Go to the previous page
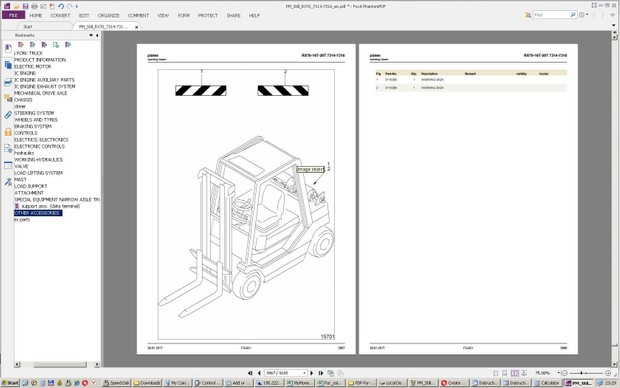This screenshot has width=620, height=388. (259, 373)
